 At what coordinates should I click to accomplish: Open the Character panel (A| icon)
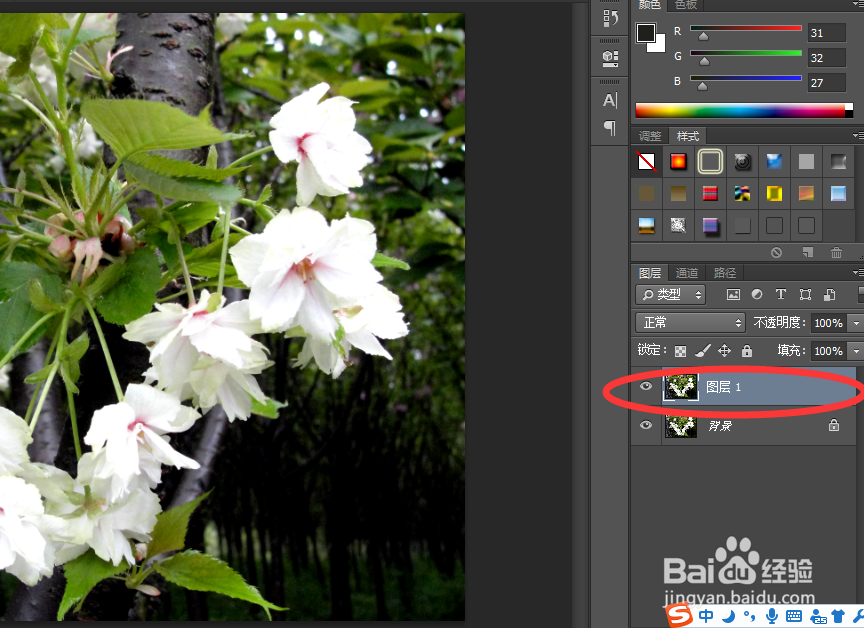click(x=610, y=100)
